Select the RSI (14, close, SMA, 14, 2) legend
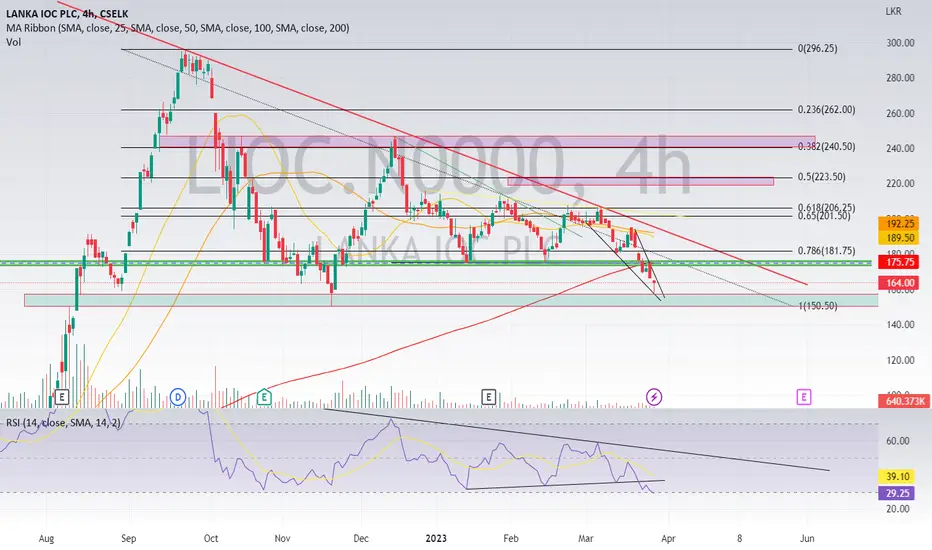This screenshot has width=932, height=550. [x=64, y=423]
